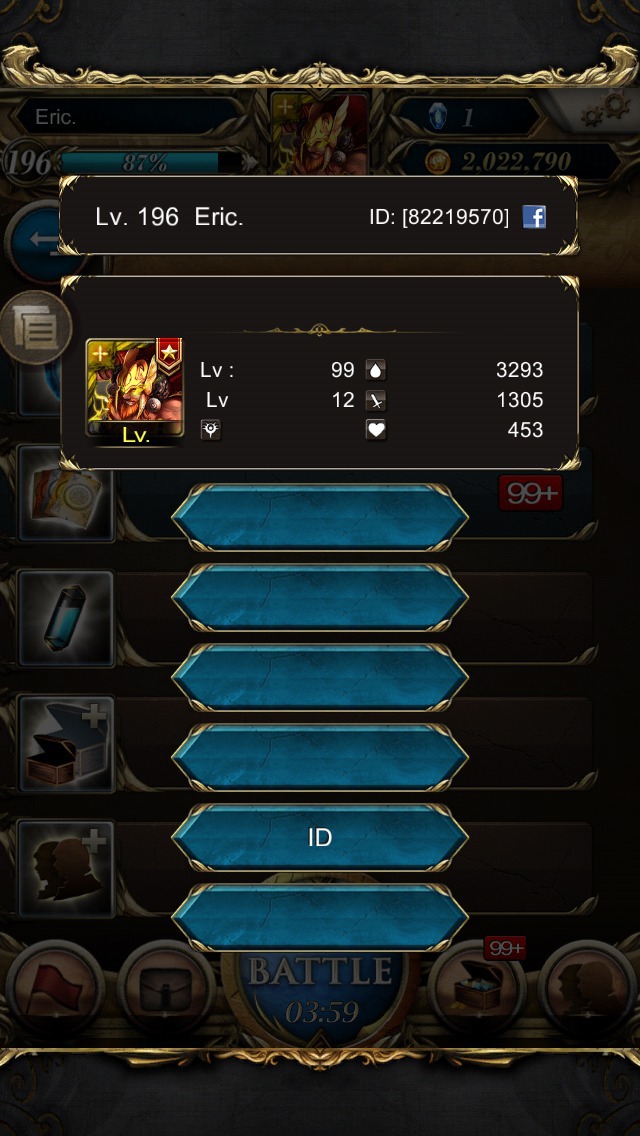Click the blue button labeled ID
Screen dimensions: 640x1136
[320, 838]
